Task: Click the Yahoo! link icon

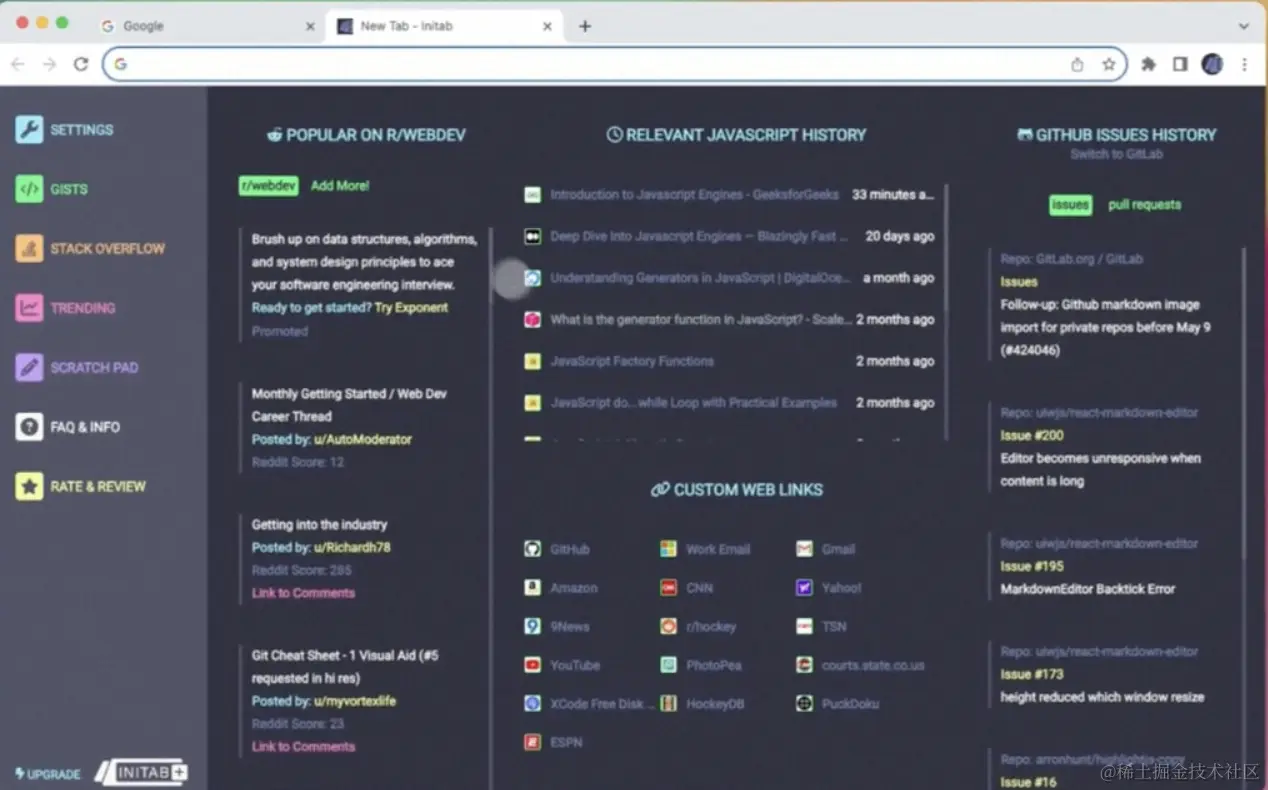Action: tap(804, 588)
